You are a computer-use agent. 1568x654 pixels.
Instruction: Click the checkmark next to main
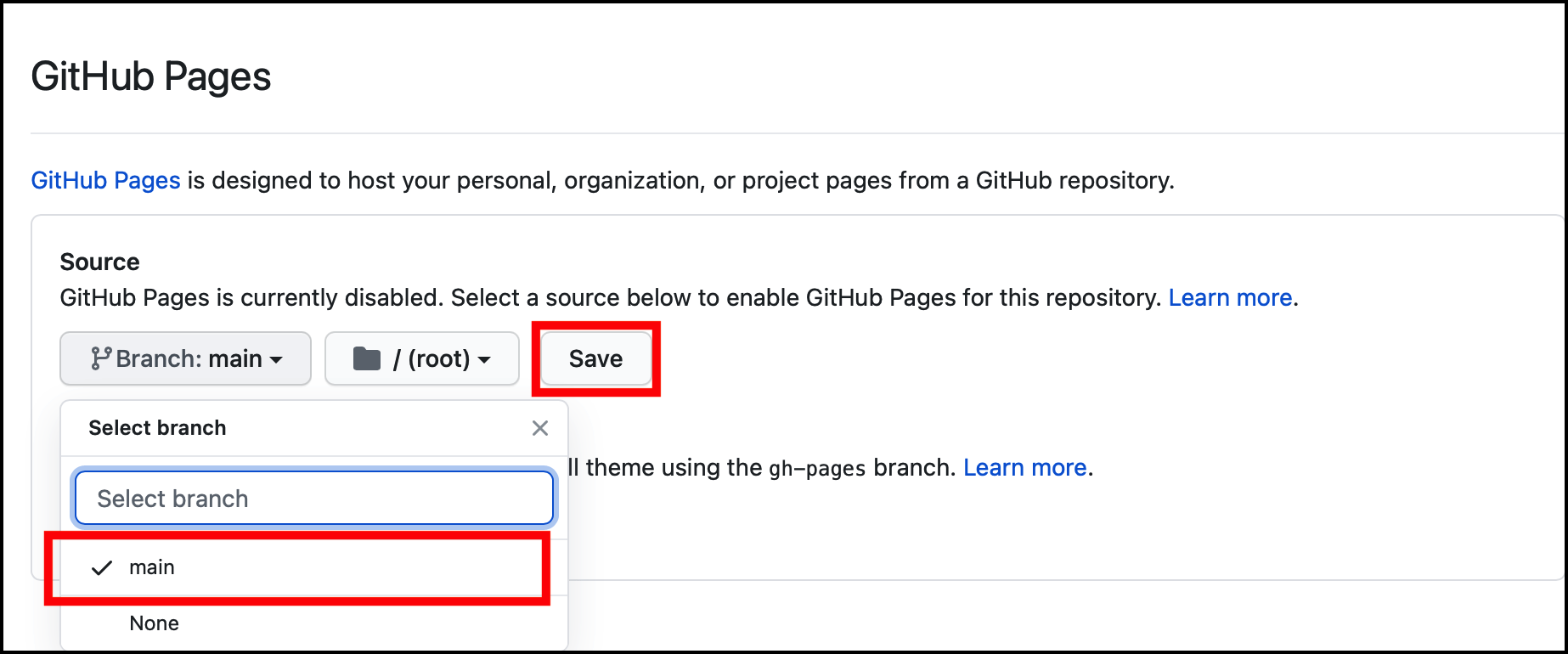(x=102, y=567)
